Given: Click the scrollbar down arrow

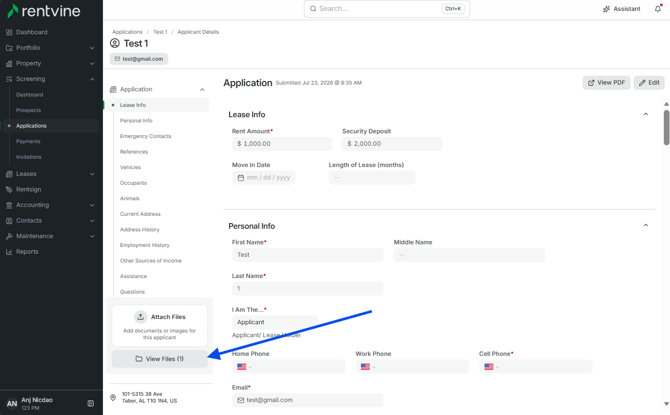Looking at the screenshot, I should pyautogui.click(x=666, y=403).
